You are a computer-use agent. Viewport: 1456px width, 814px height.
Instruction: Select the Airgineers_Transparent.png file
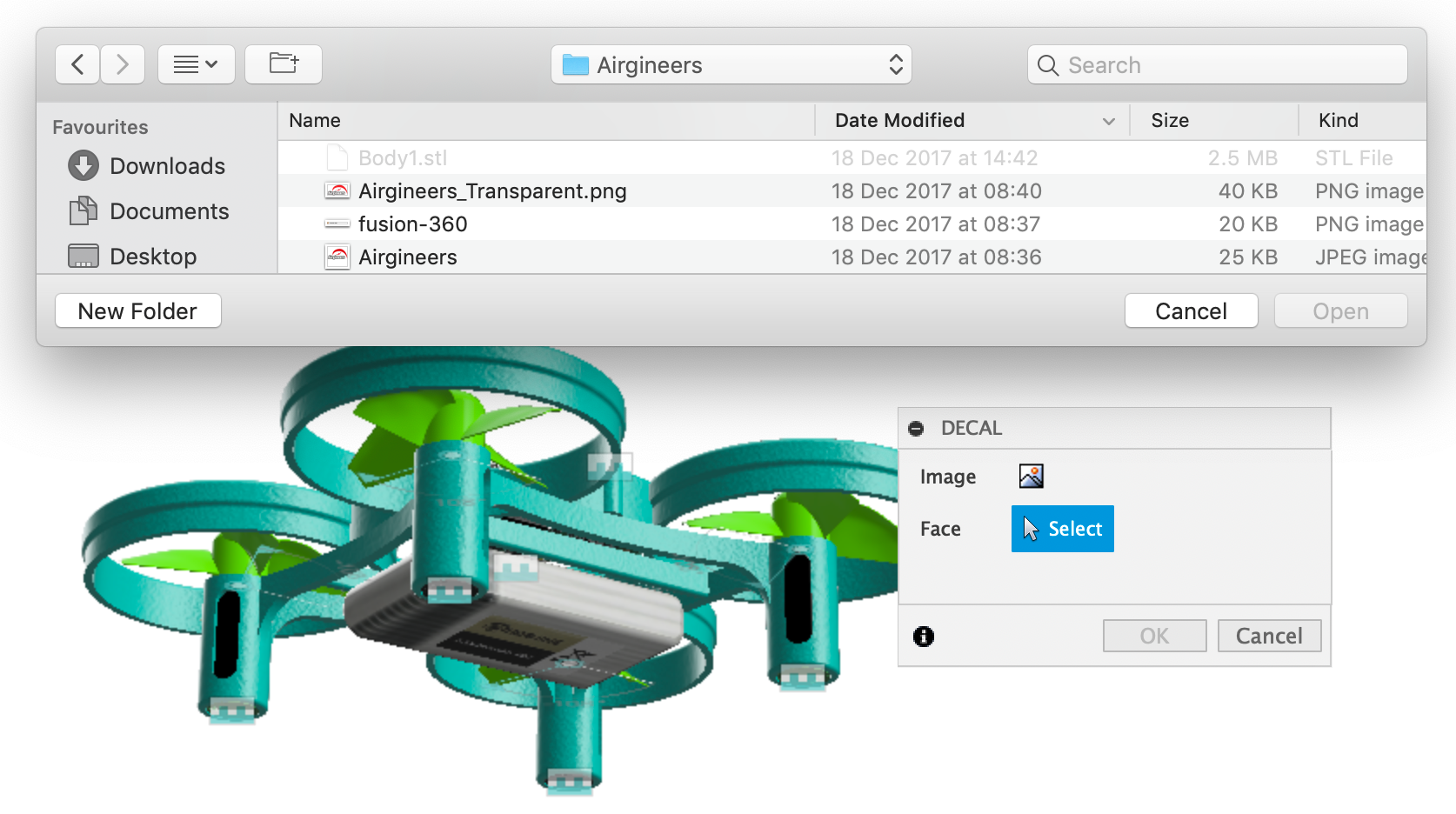(492, 190)
